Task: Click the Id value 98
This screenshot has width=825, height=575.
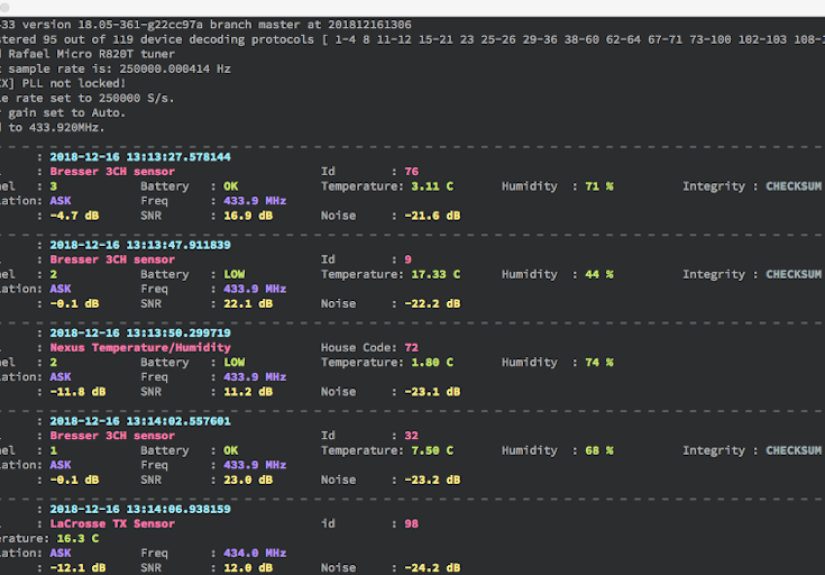Action: [411, 523]
